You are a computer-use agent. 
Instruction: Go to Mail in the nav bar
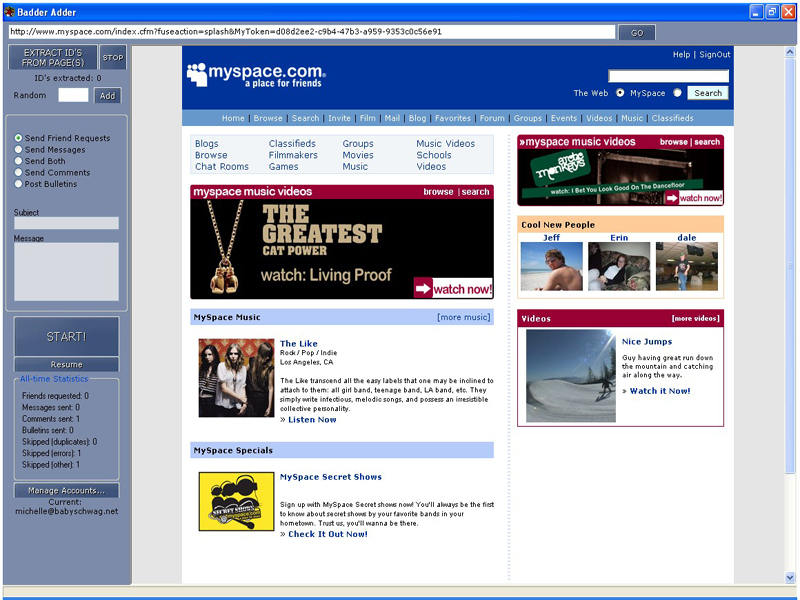(392, 118)
